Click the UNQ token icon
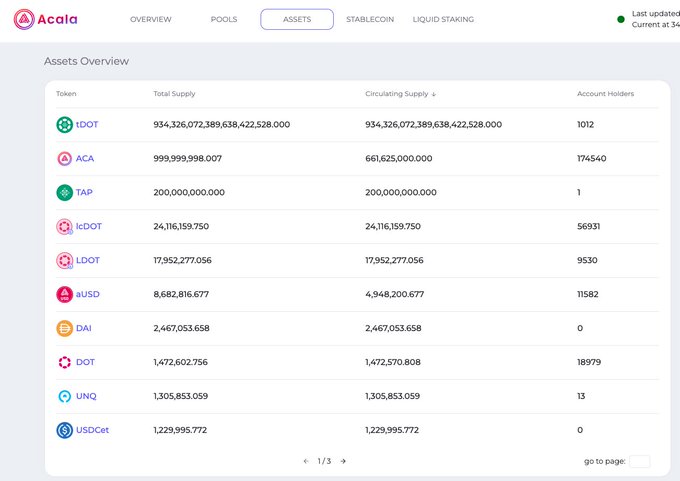 click(65, 396)
